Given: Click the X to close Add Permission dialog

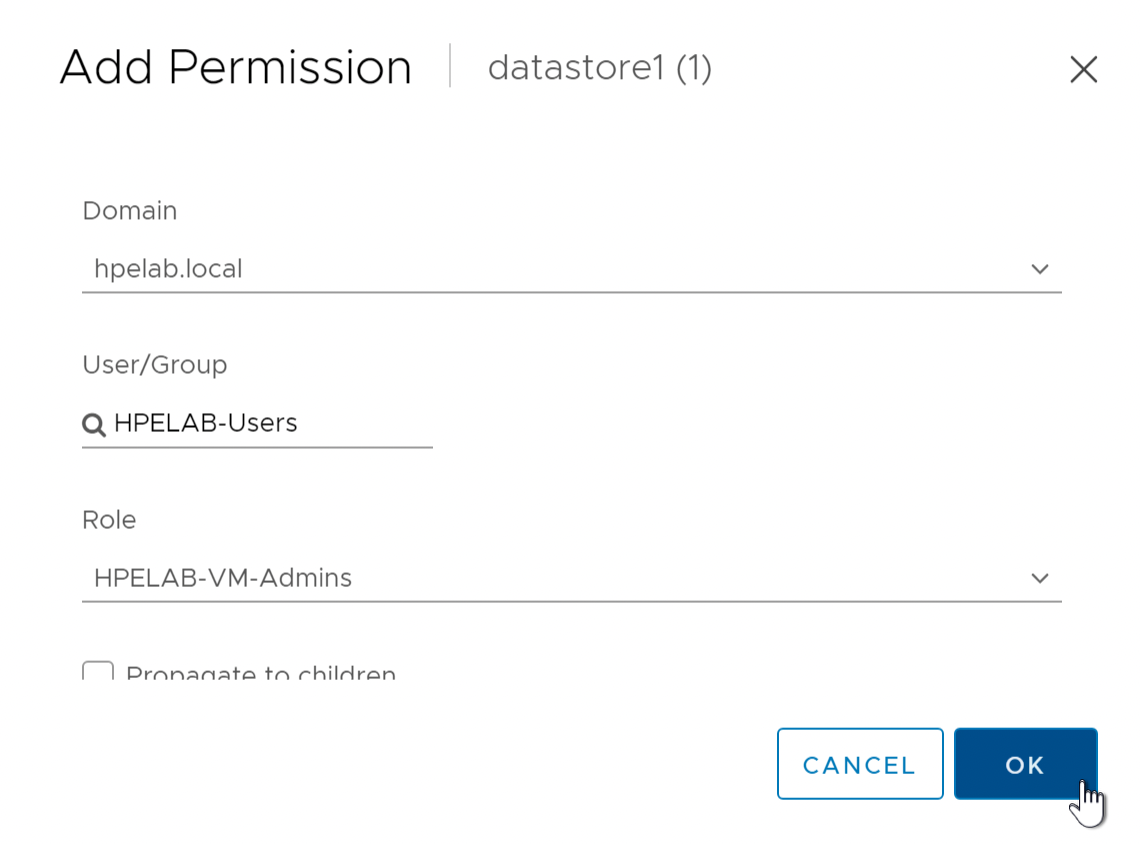Looking at the screenshot, I should (1084, 69).
